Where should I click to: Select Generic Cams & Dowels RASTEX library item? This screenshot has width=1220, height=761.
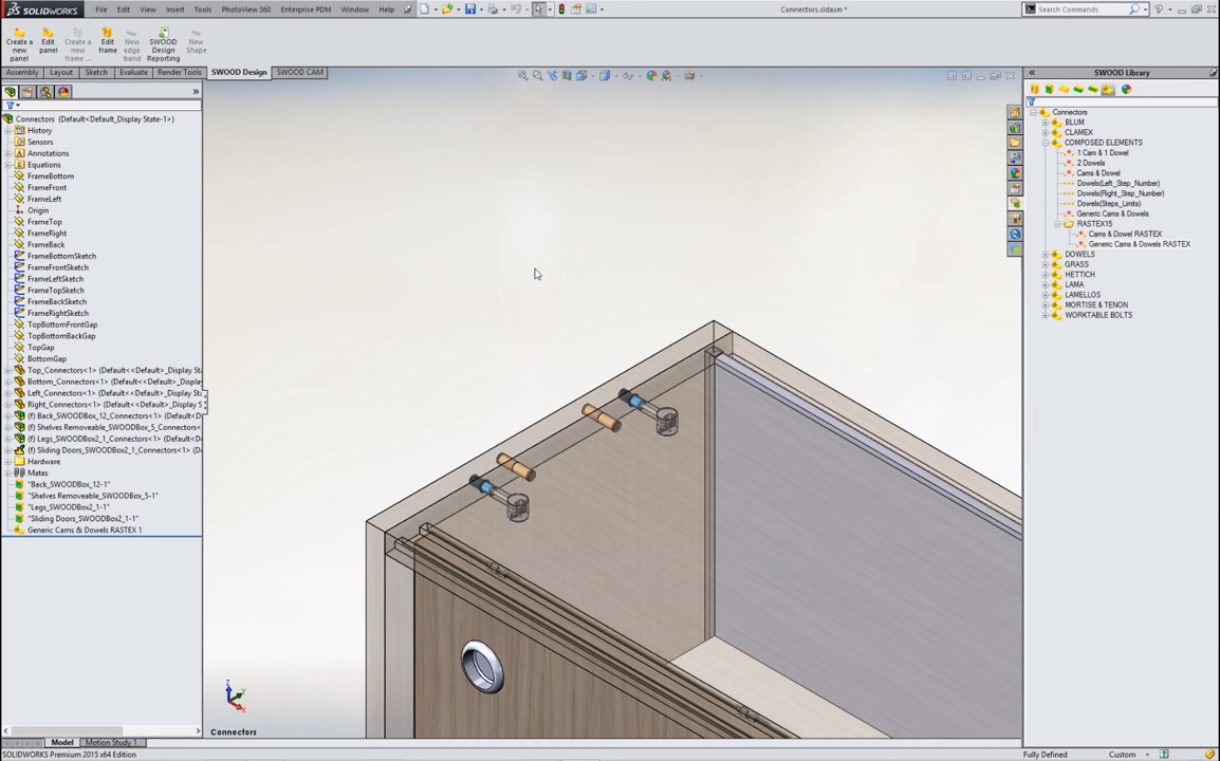coord(1139,244)
